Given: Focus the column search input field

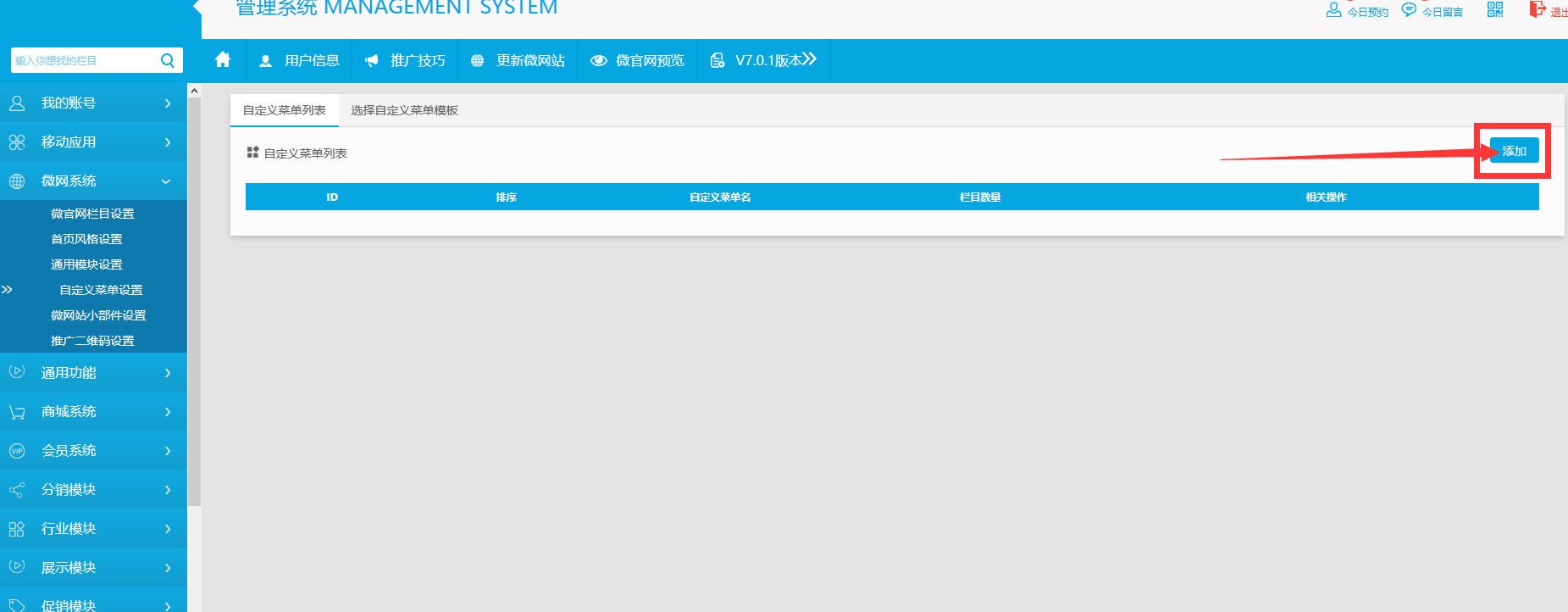Looking at the screenshot, I should 85,60.
